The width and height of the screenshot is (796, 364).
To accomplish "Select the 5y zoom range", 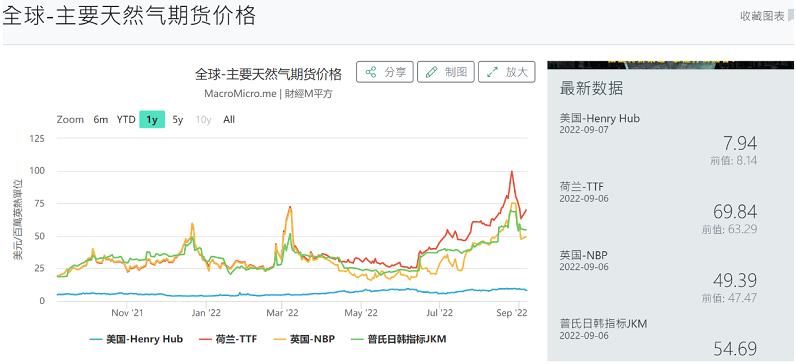I will [178, 120].
